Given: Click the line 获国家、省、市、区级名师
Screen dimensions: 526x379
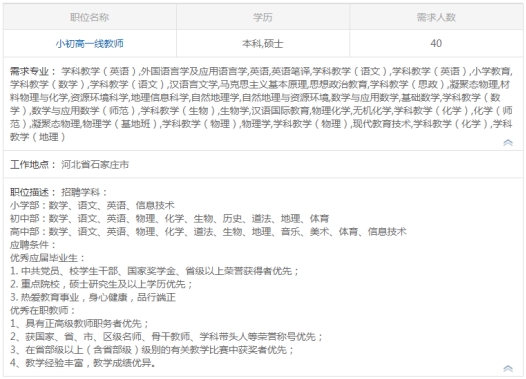Looking at the screenshot, I should tap(166, 337).
